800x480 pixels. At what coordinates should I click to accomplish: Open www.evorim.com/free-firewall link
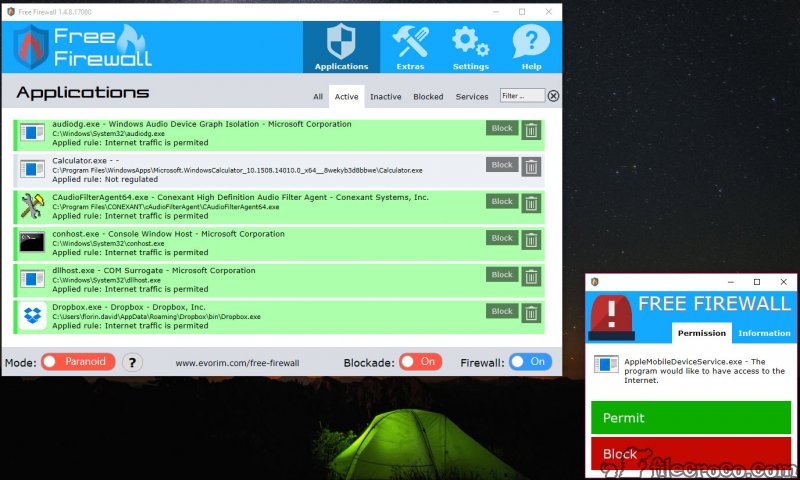coord(237,363)
